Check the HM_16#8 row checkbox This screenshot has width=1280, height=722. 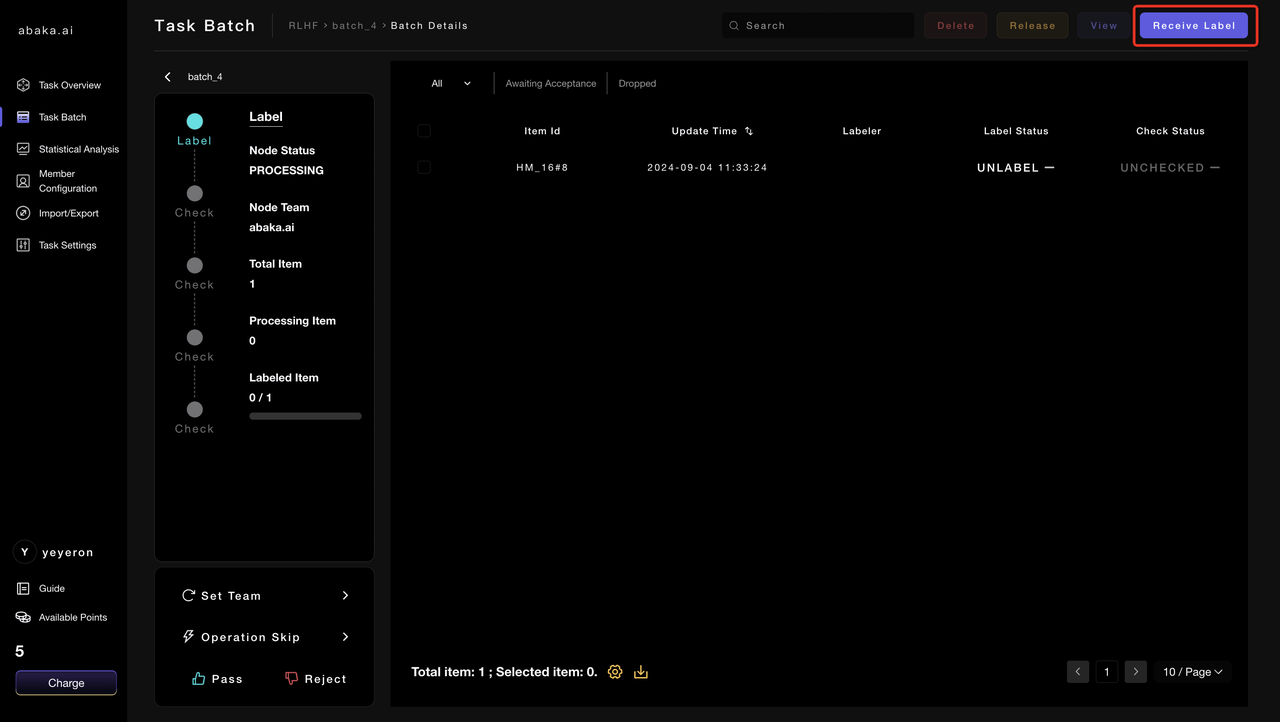[x=424, y=167]
